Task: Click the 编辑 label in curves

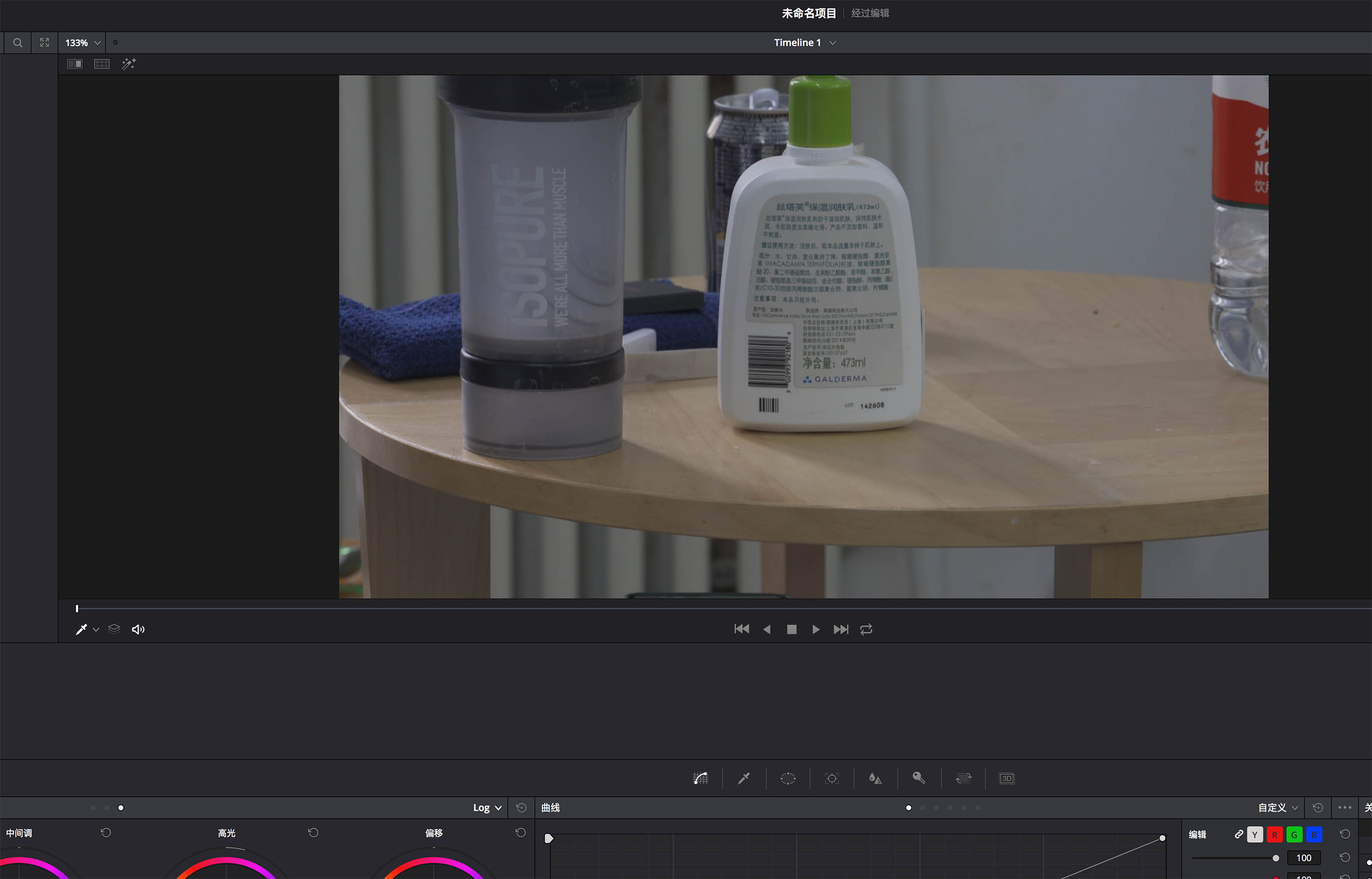Action: [x=1197, y=835]
